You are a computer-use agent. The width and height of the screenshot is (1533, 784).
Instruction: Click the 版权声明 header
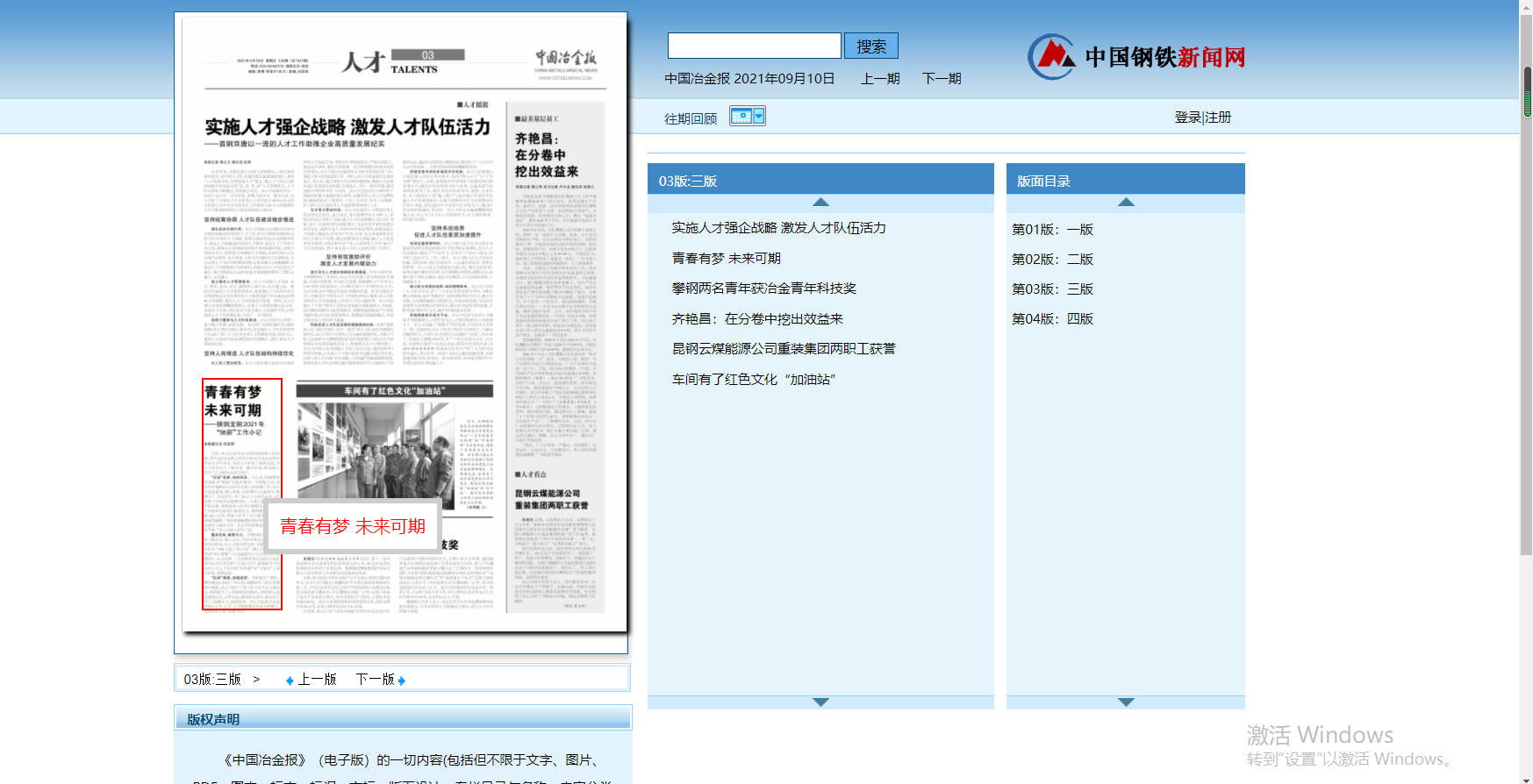click(403, 718)
